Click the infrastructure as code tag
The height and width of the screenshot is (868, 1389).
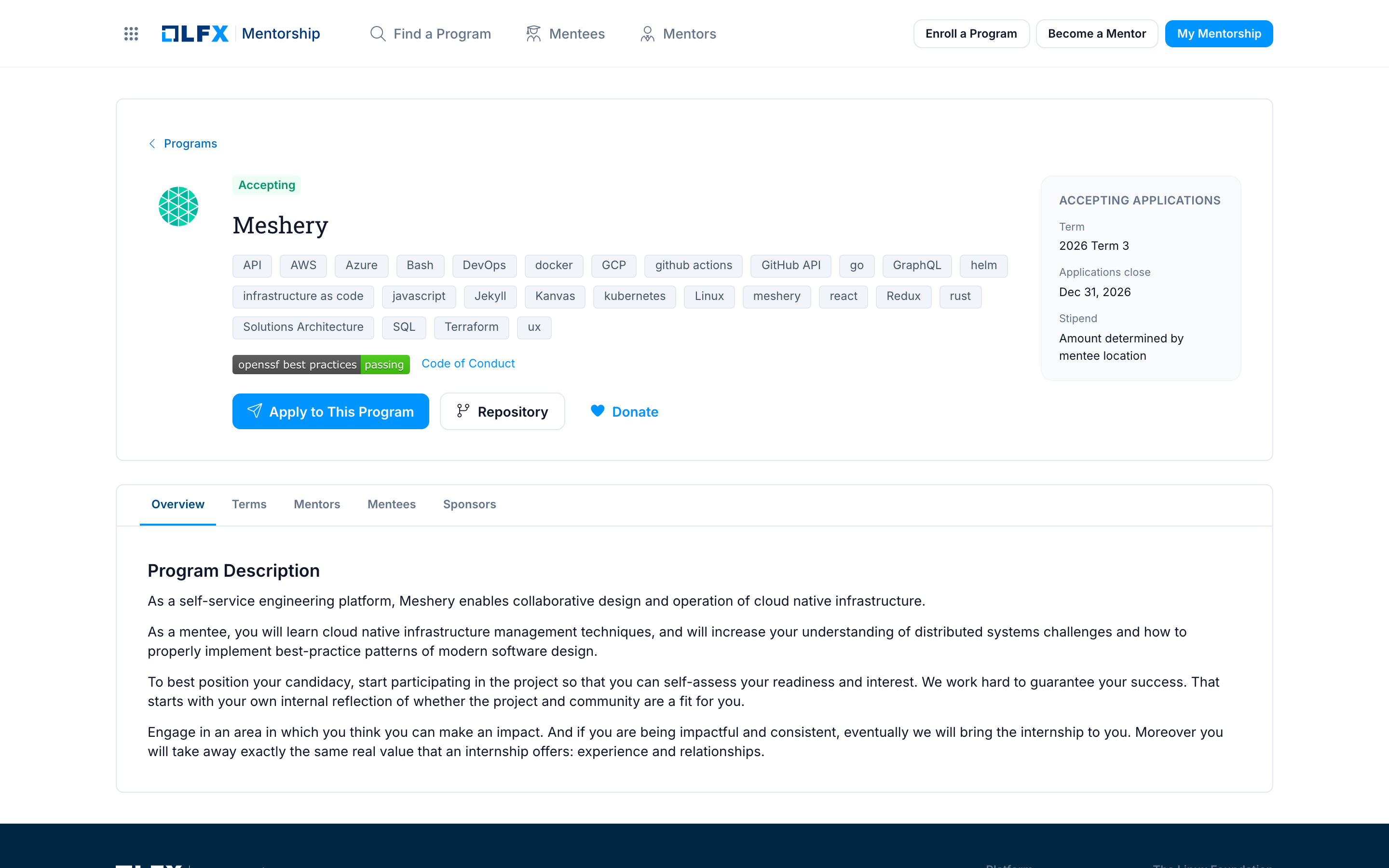tap(303, 297)
